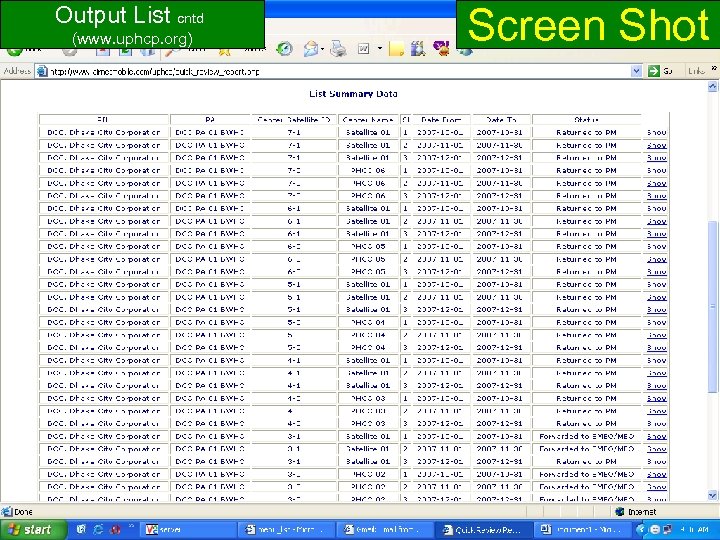
Task: Switch to the Gmail taskbar window
Action: [x=383, y=529]
